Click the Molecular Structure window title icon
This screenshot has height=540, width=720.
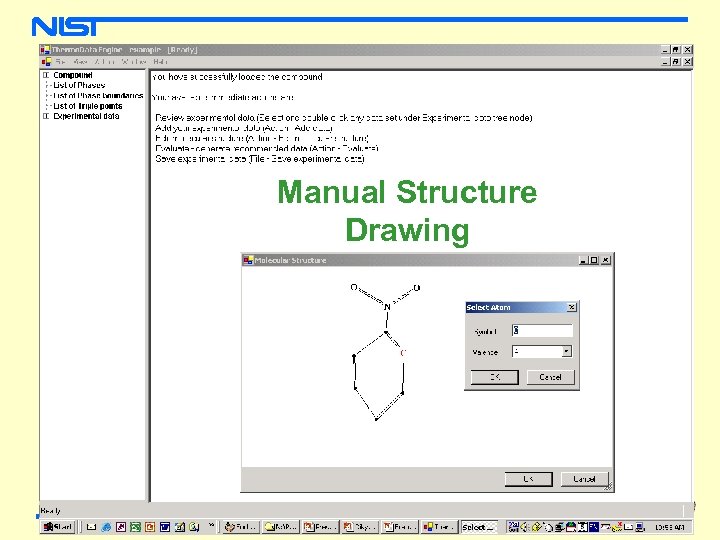tap(248, 260)
